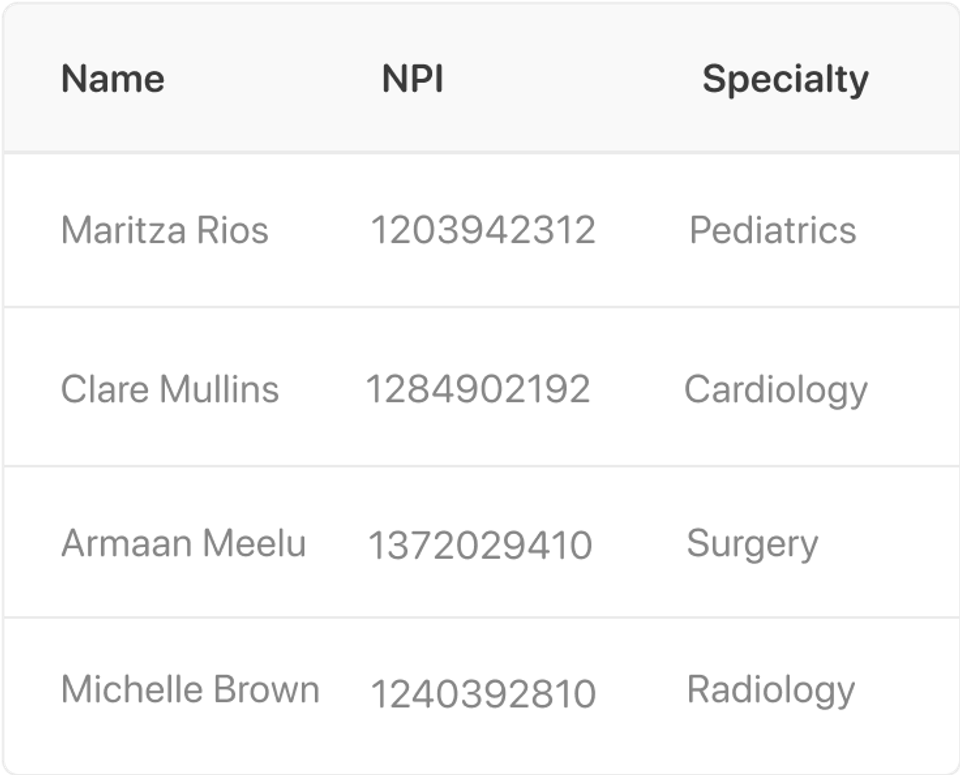
Task: Click the name Maritza Rios
Action: [x=165, y=231]
